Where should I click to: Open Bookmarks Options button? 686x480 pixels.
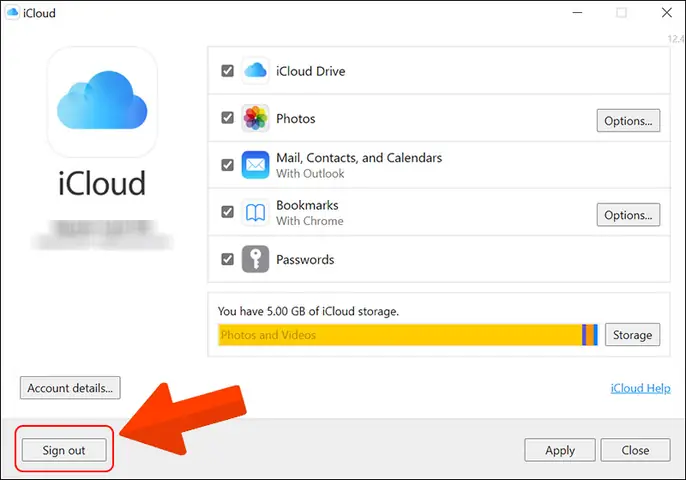[x=628, y=215]
